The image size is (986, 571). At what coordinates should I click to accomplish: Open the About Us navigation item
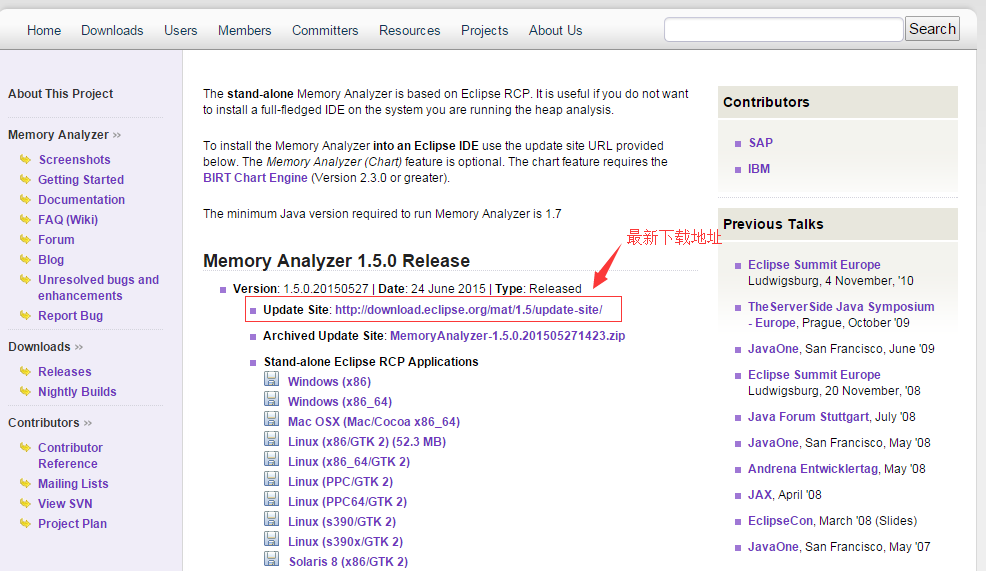555,30
